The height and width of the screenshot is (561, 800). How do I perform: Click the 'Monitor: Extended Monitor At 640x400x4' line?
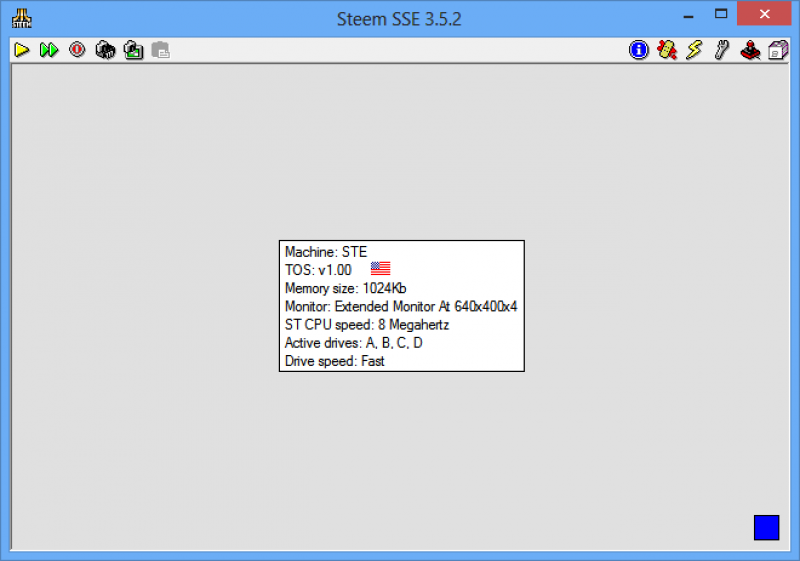point(401,307)
